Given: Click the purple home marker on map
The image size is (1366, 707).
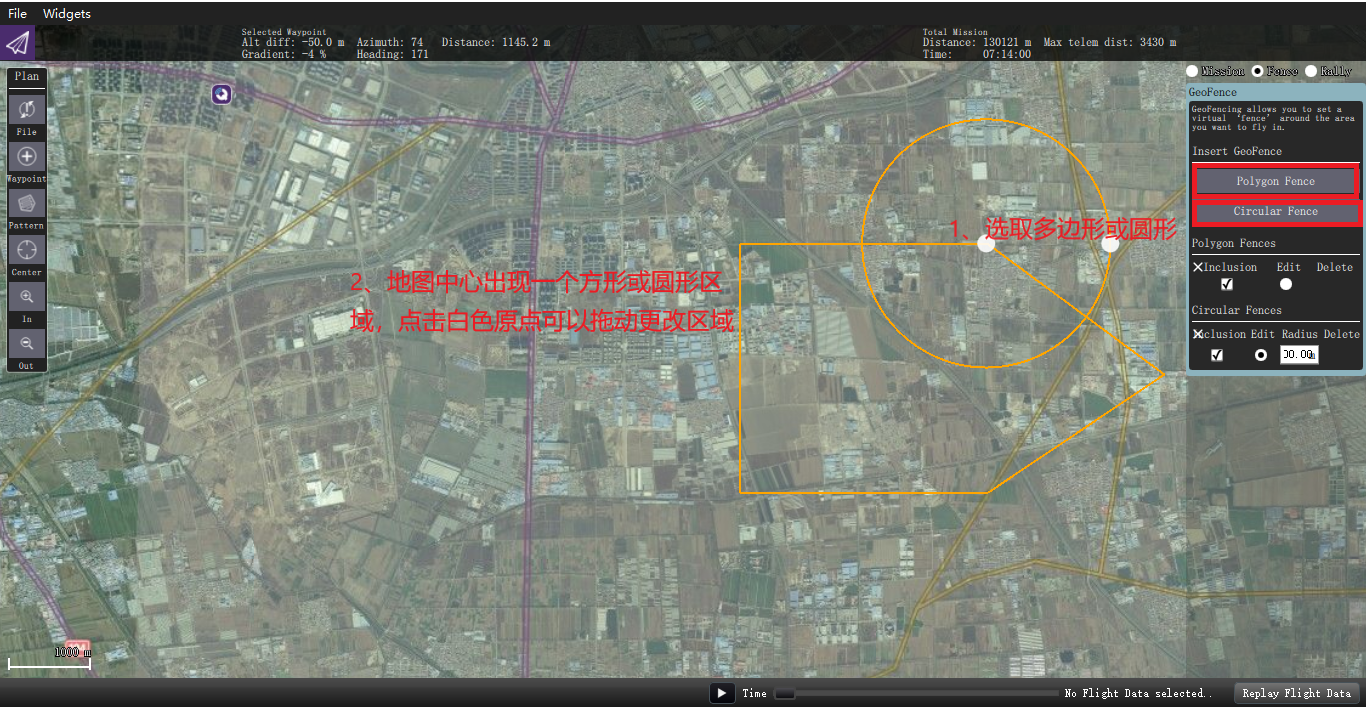Looking at the screenshot, I should pos(222,93).
